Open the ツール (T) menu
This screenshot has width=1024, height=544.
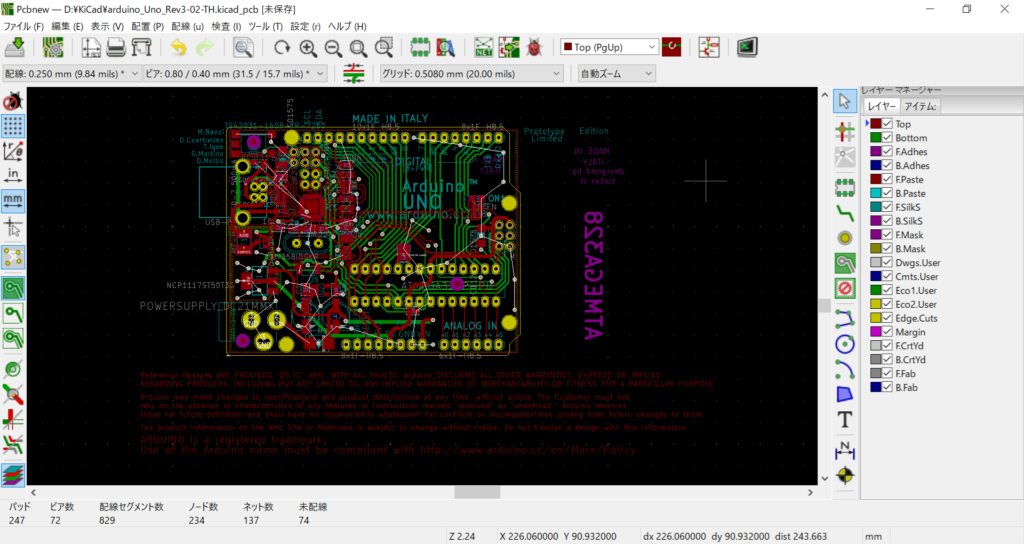point(265,27)
